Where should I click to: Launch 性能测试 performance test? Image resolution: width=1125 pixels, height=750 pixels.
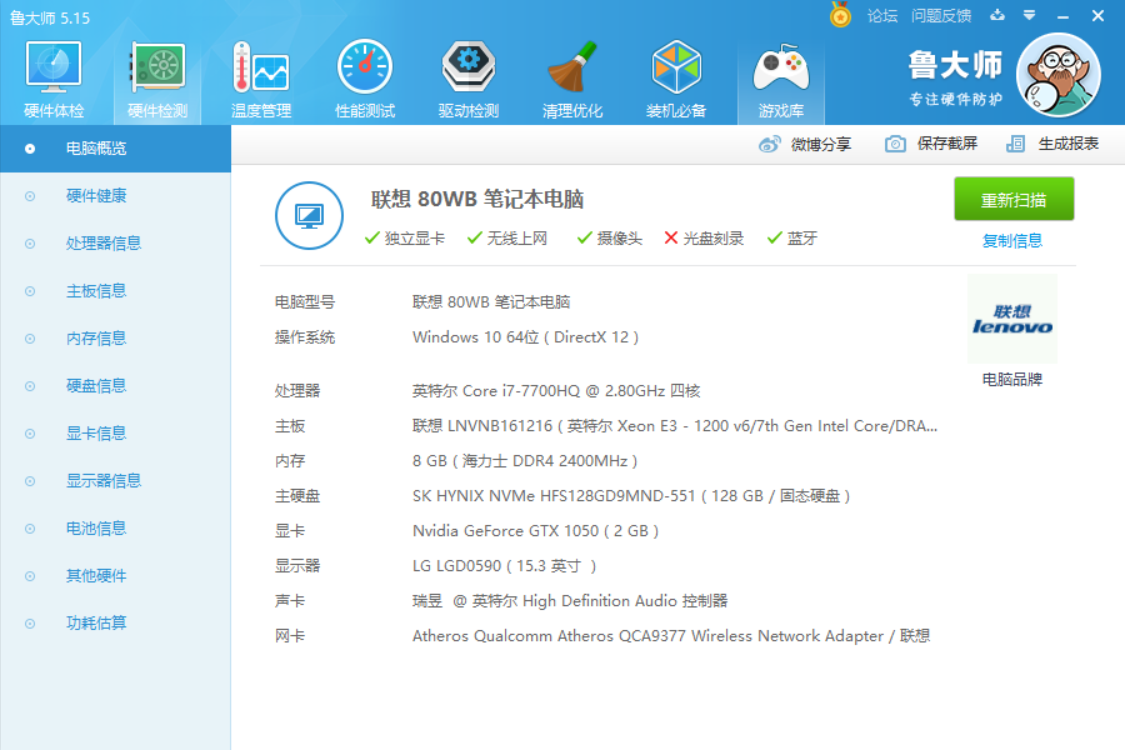click(364, 68)
